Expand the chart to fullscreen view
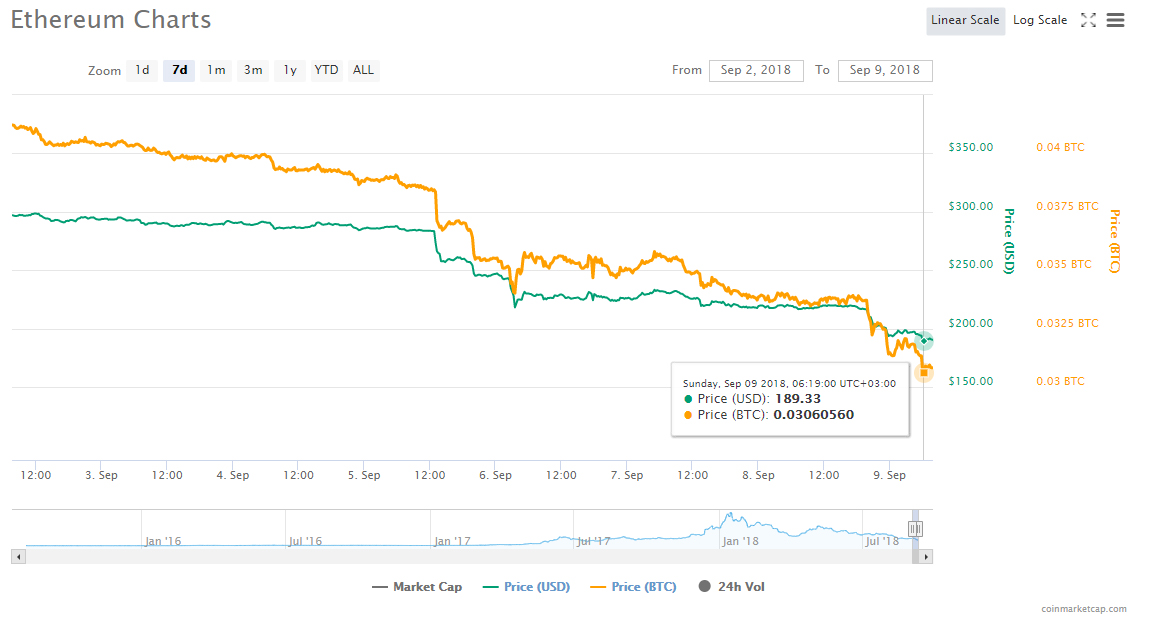This screenshot has height=623, width=1150. tap(1088, 19)
